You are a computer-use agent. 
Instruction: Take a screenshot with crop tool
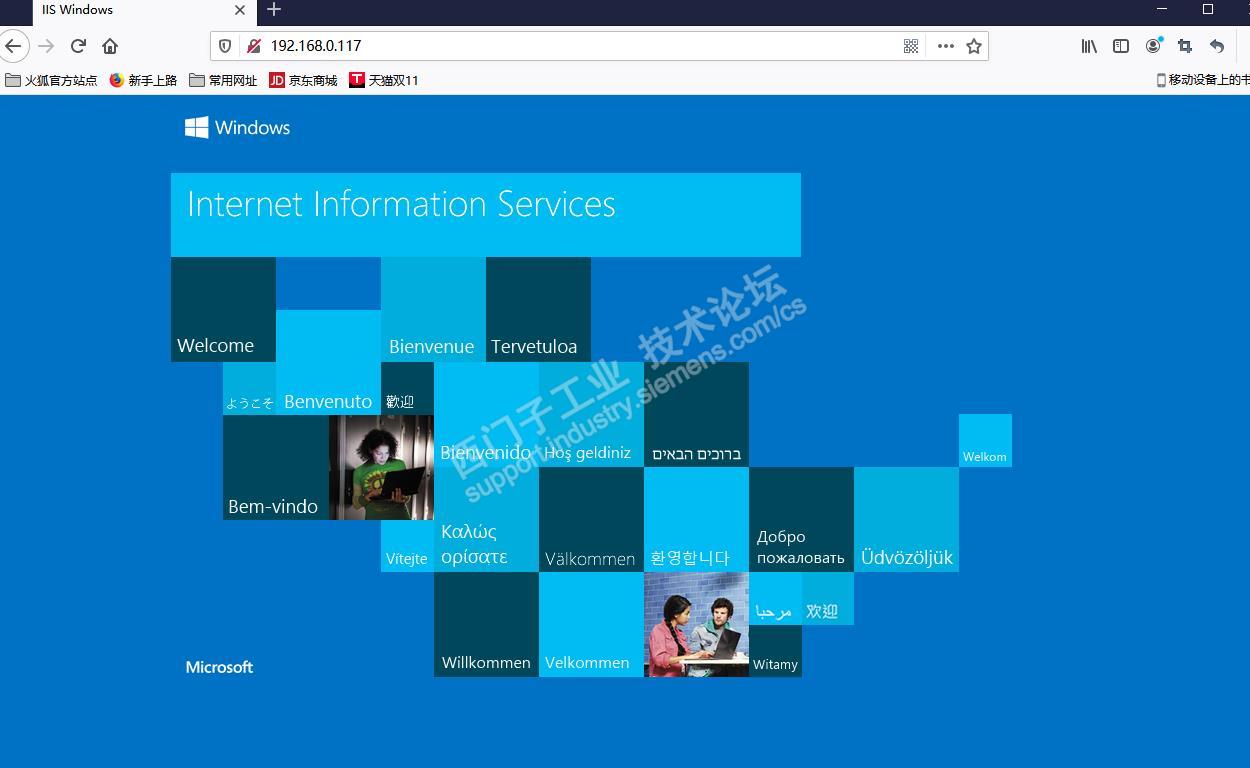[x=1185, y=46]
